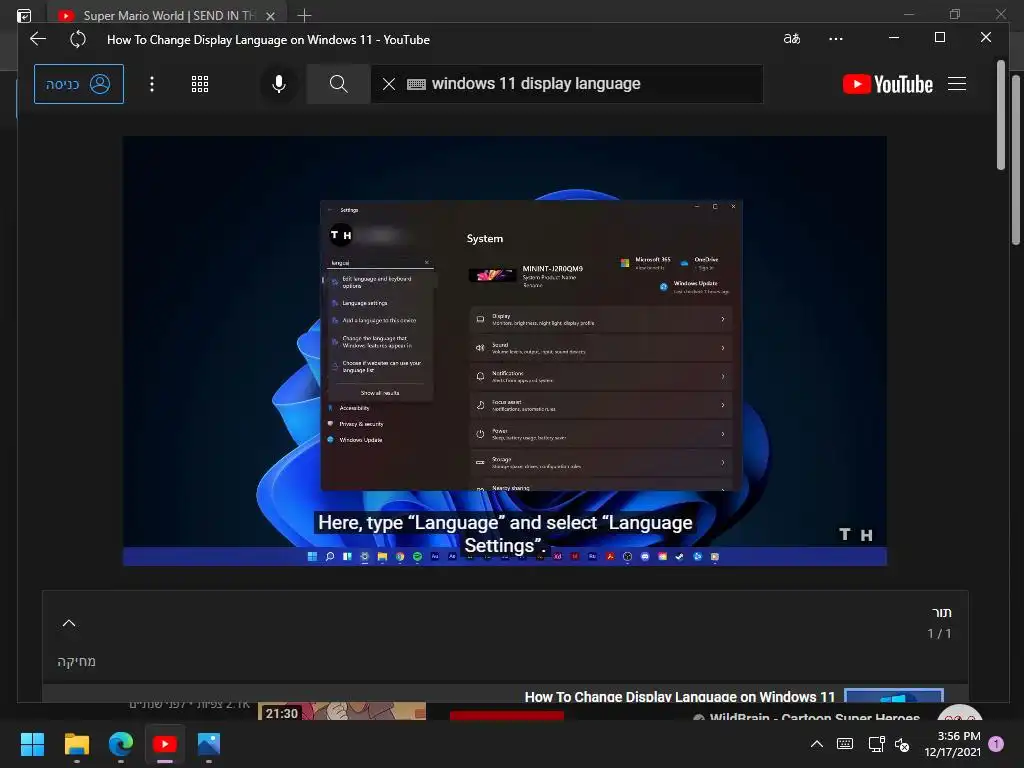Open the clock showing 3:56 PM
Viewport: 1024px width, 768px height.
[x=952, y=744]
